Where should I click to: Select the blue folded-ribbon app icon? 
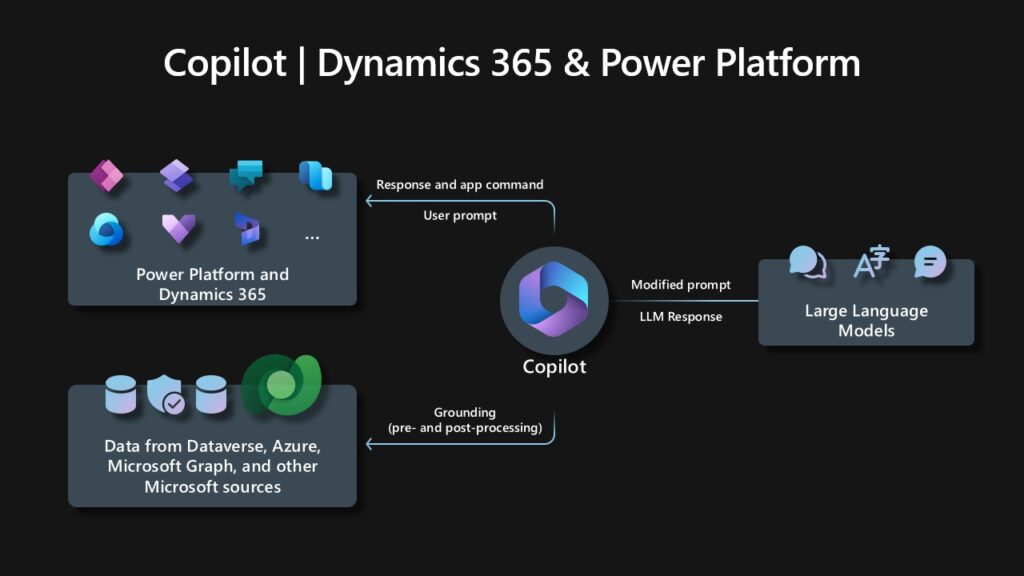point(313,173)
